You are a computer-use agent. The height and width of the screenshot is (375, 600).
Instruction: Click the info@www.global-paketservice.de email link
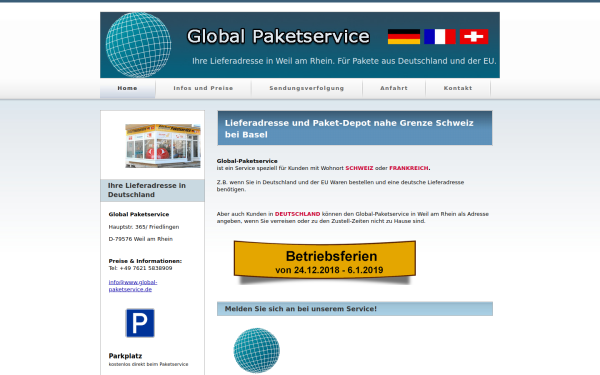coord(133,286)
